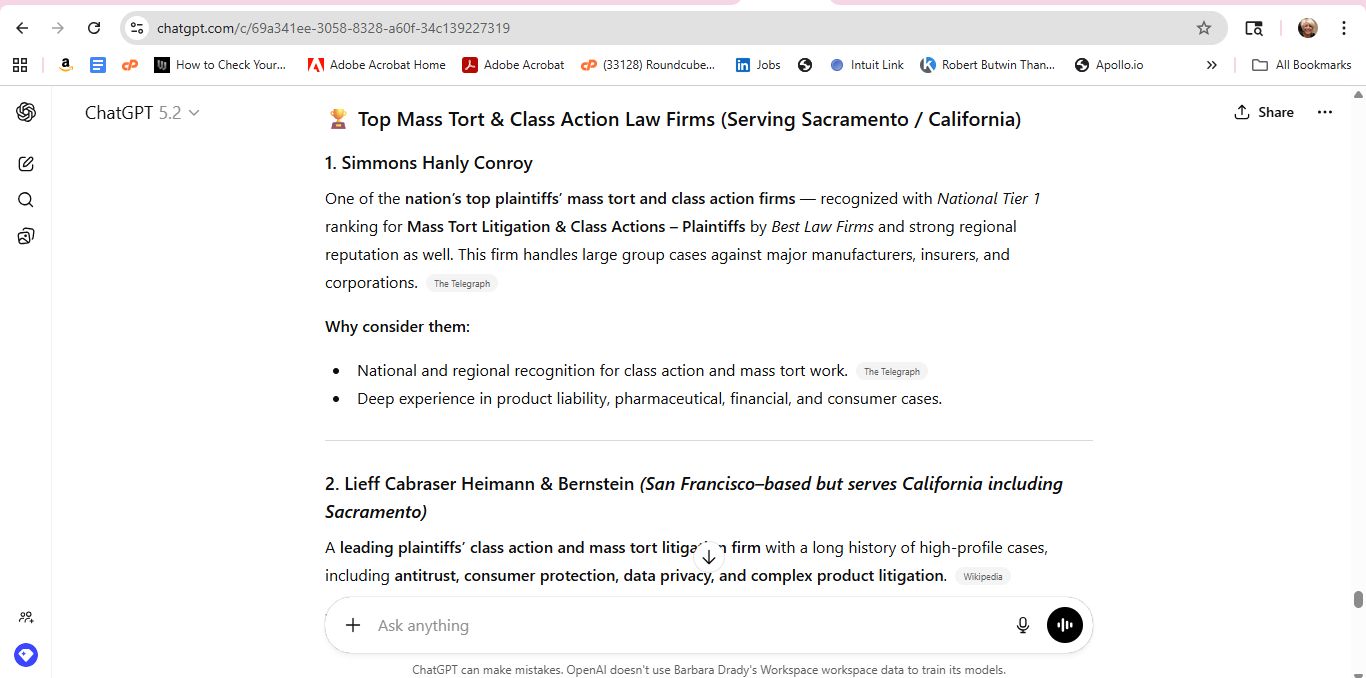The image size is (1366, 678).
Task: Reload the page with the refresh icon
Action: 94,28
